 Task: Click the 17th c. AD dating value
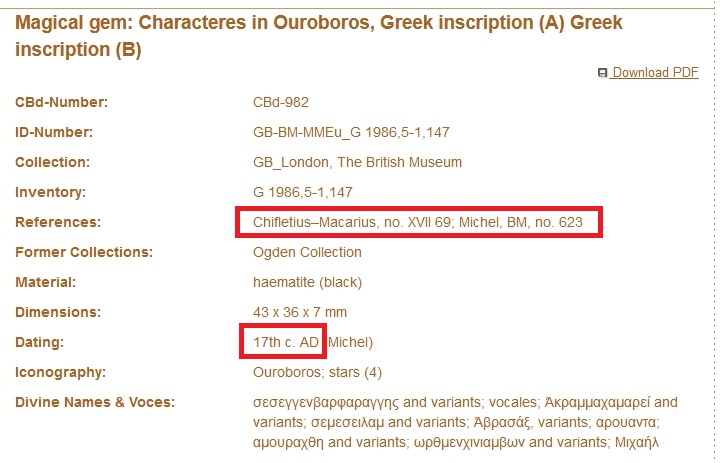284,342
